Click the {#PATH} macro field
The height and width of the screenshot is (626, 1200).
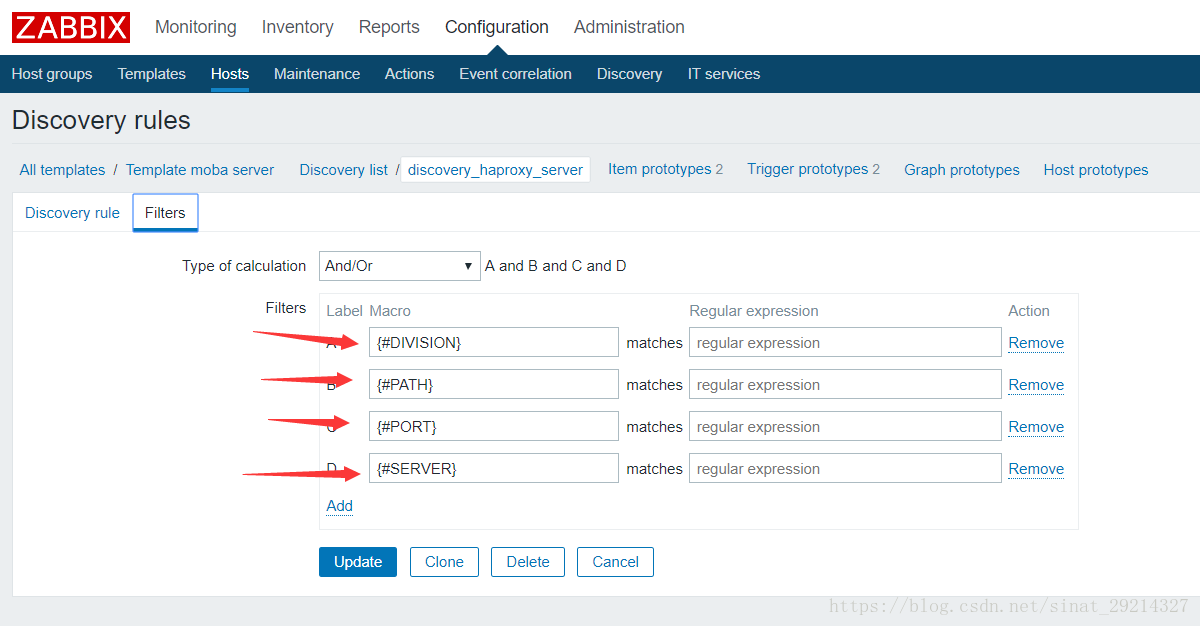point(494,384)
